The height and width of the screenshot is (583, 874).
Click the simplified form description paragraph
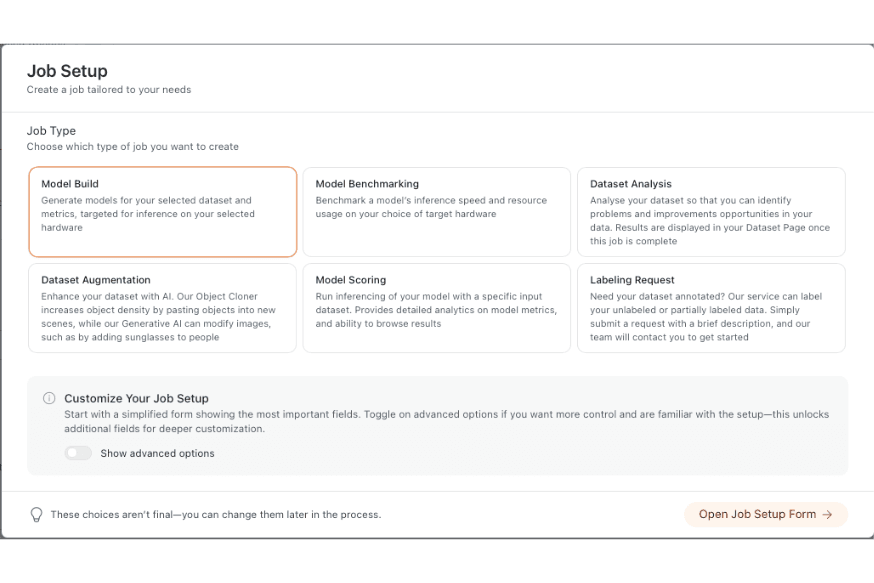[x=446, y=421]
